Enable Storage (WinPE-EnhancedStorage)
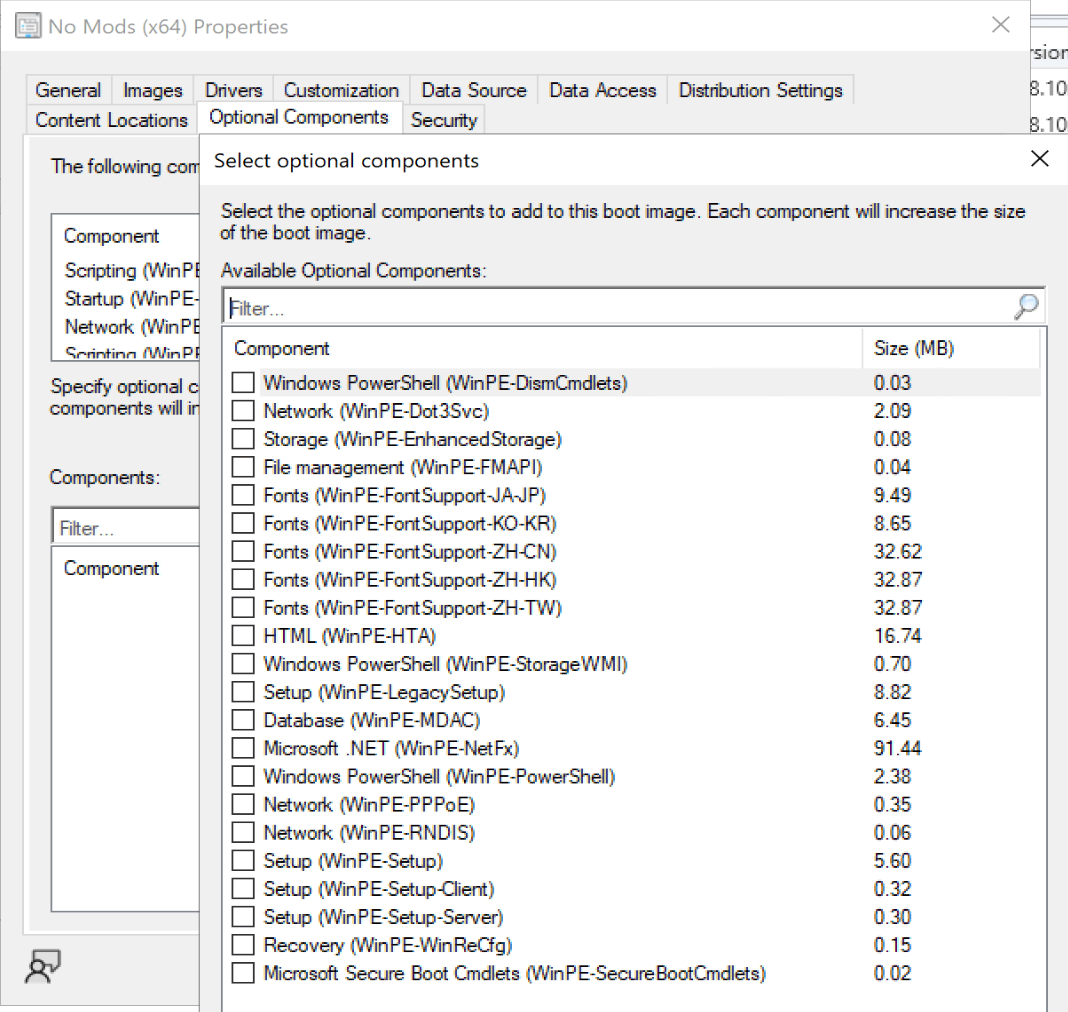 [x=242, y=439]
